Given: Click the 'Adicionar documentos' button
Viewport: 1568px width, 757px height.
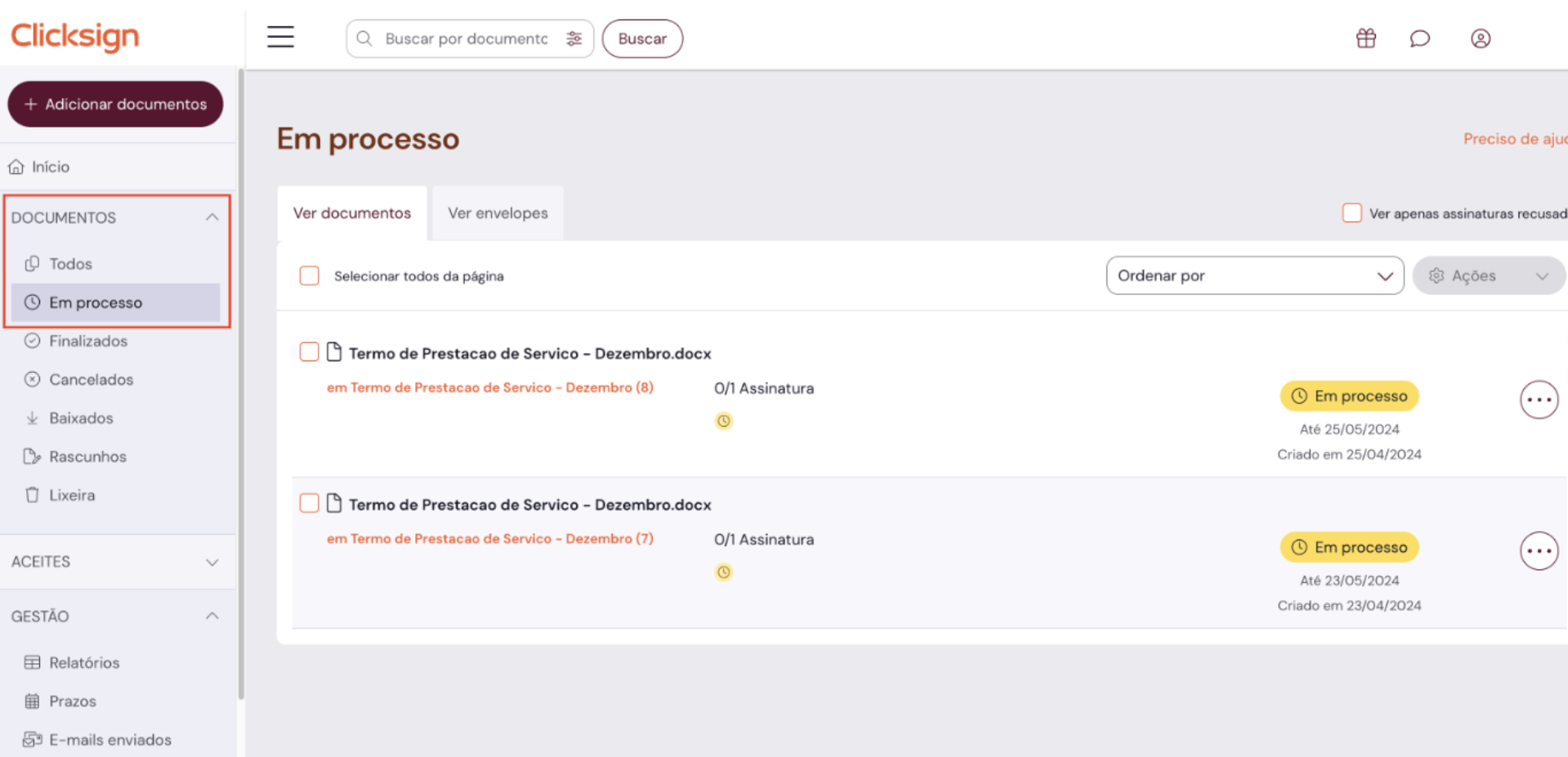Looking at the screenshot, I should click(115, 104).
